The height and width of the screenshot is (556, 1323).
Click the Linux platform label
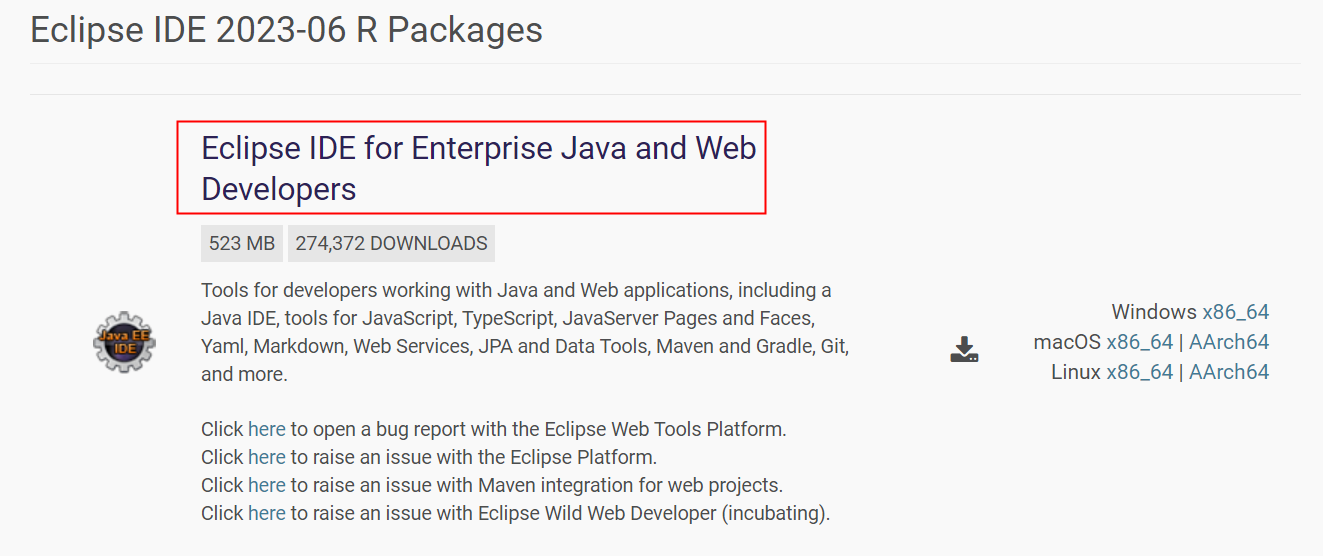pyautogui.click(x=1075, y=372)
